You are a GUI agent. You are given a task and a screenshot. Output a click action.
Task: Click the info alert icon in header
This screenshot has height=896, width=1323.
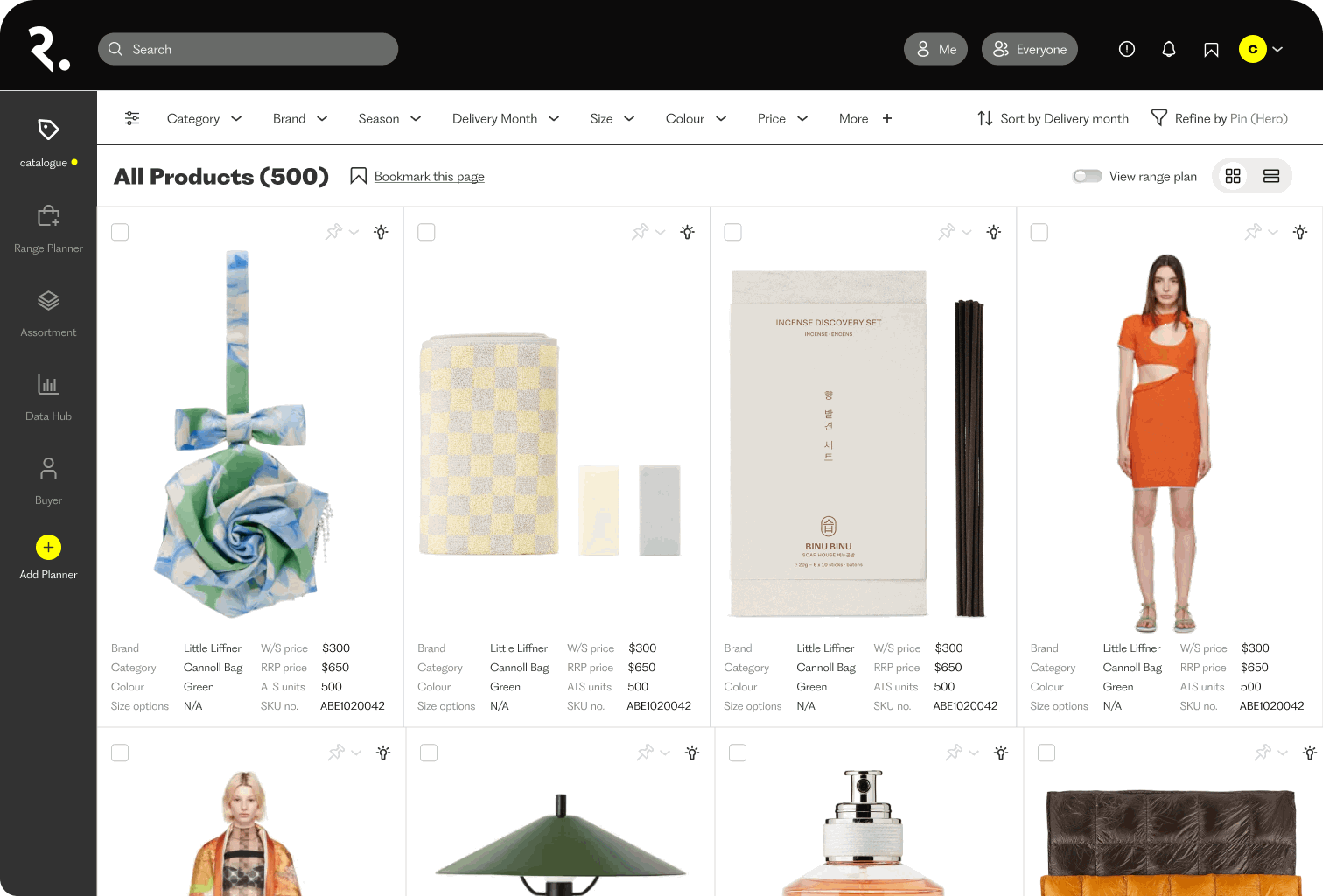pyautogui.click(x=1127, y=49)
